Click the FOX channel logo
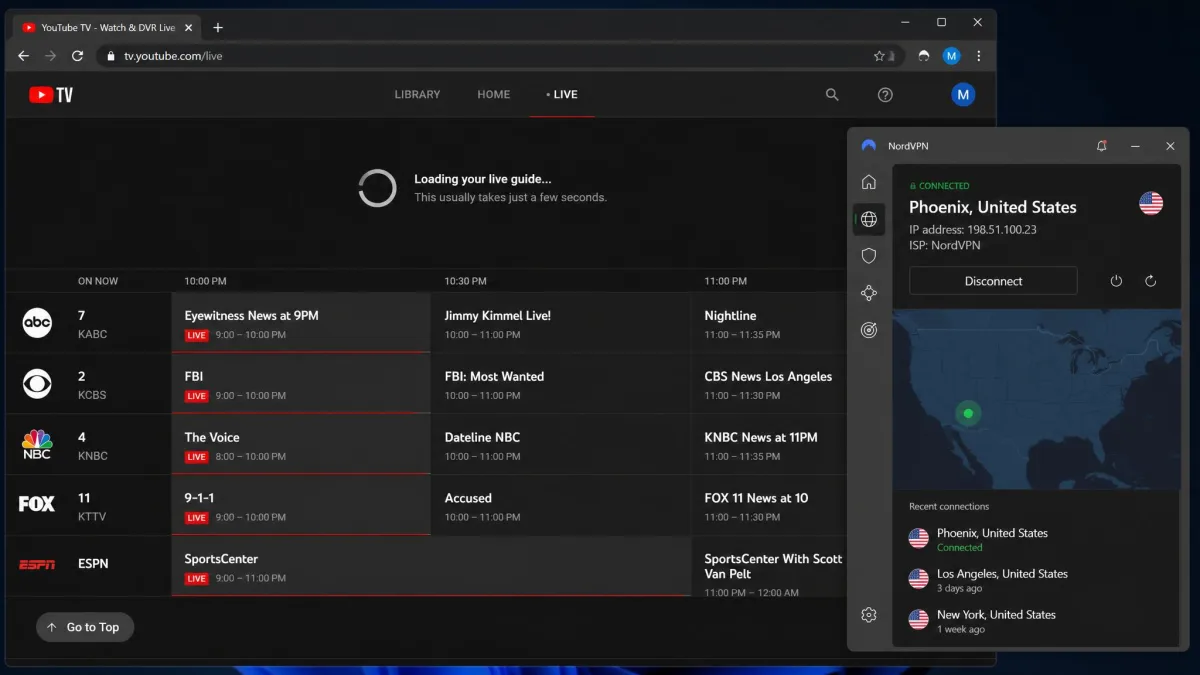This screenshot has width=1200, height=675. tap(37, 504)
